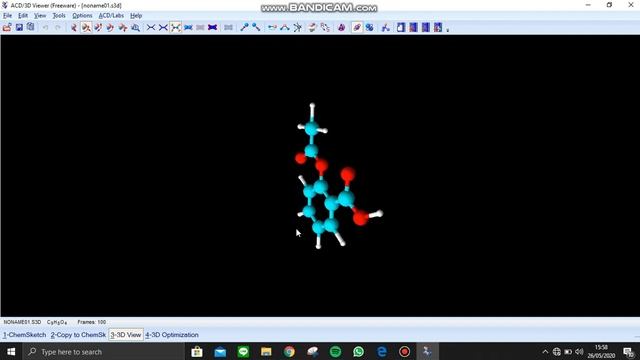
Task: Click the blue molecule structure icon
Action: pyautogui.click(x=385, y=27)
